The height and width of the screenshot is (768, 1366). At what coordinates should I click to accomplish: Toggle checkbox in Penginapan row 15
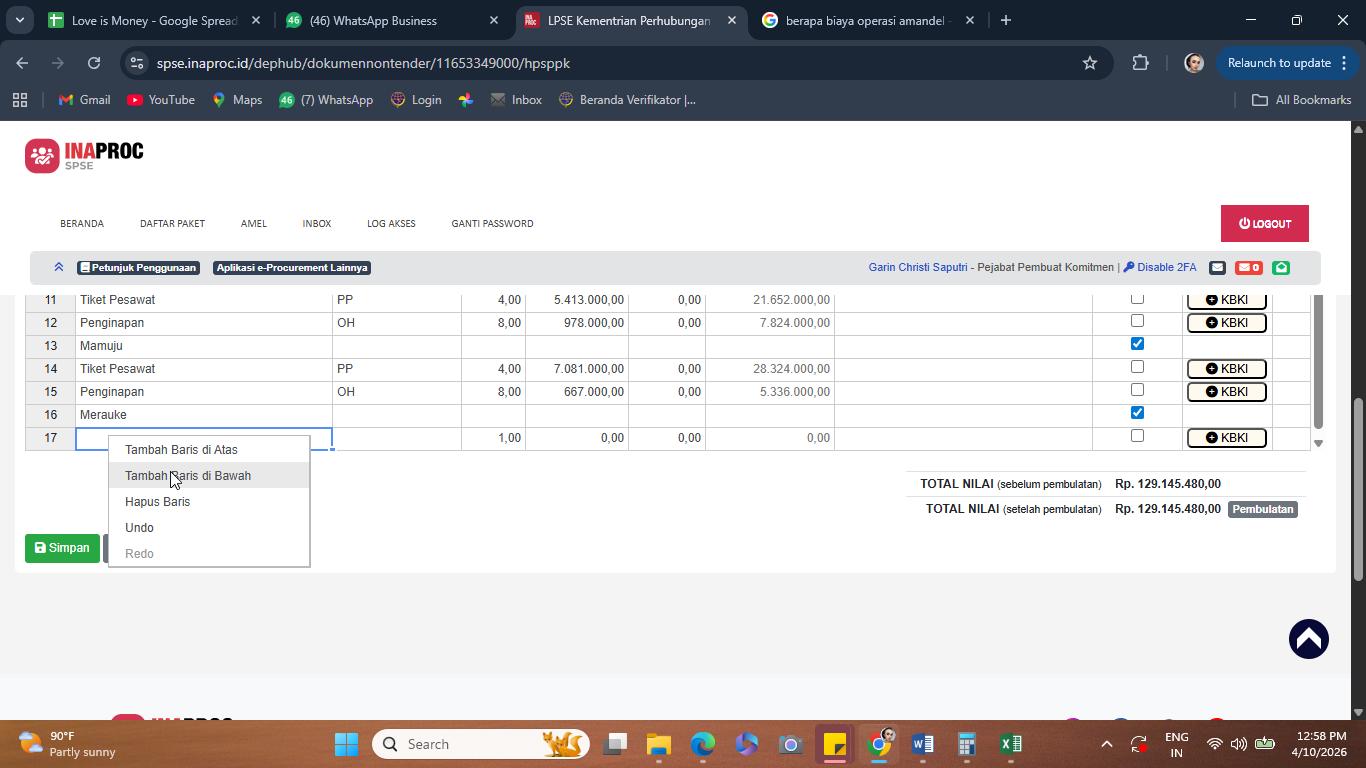[x=1137, y=390]
